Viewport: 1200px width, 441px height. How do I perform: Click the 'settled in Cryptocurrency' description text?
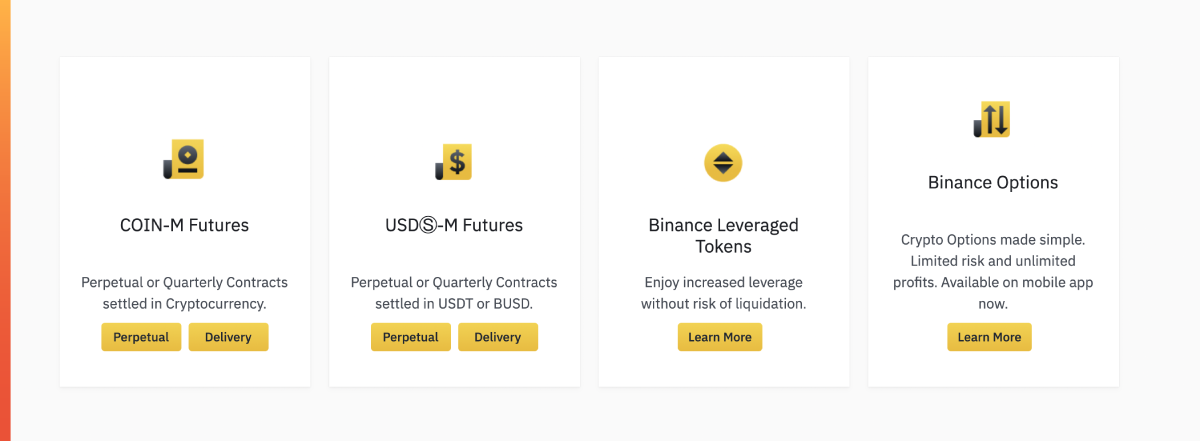[184, 303]
